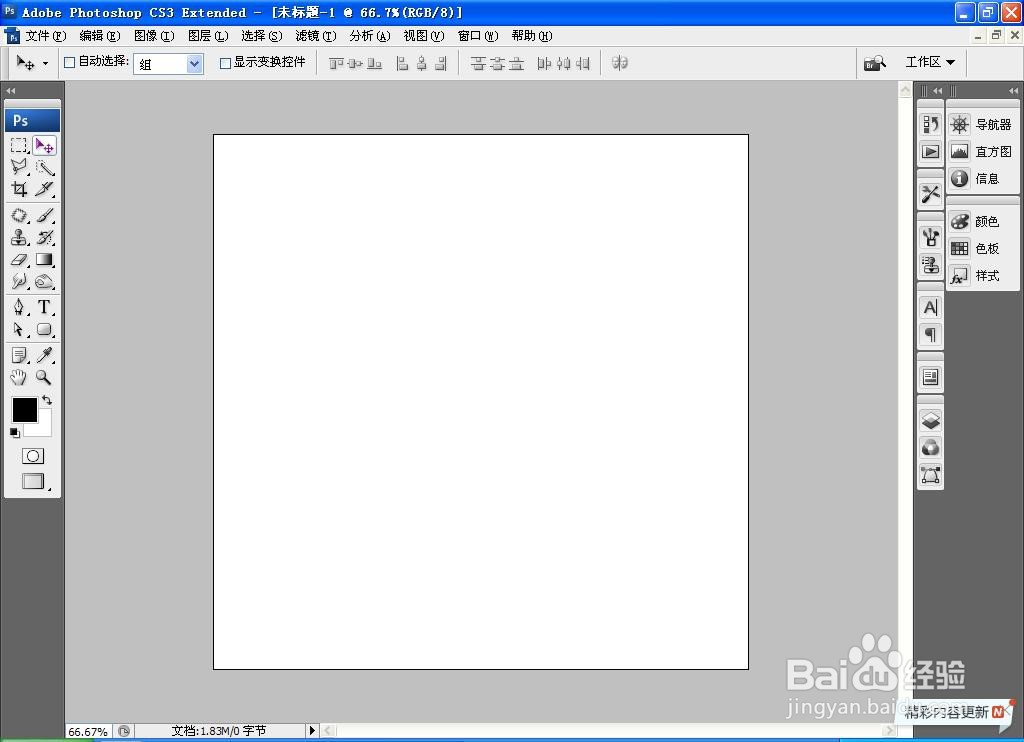Open the 编辑(E) menu
This screenshot has width=1024, height=742.
click(100, 36)
